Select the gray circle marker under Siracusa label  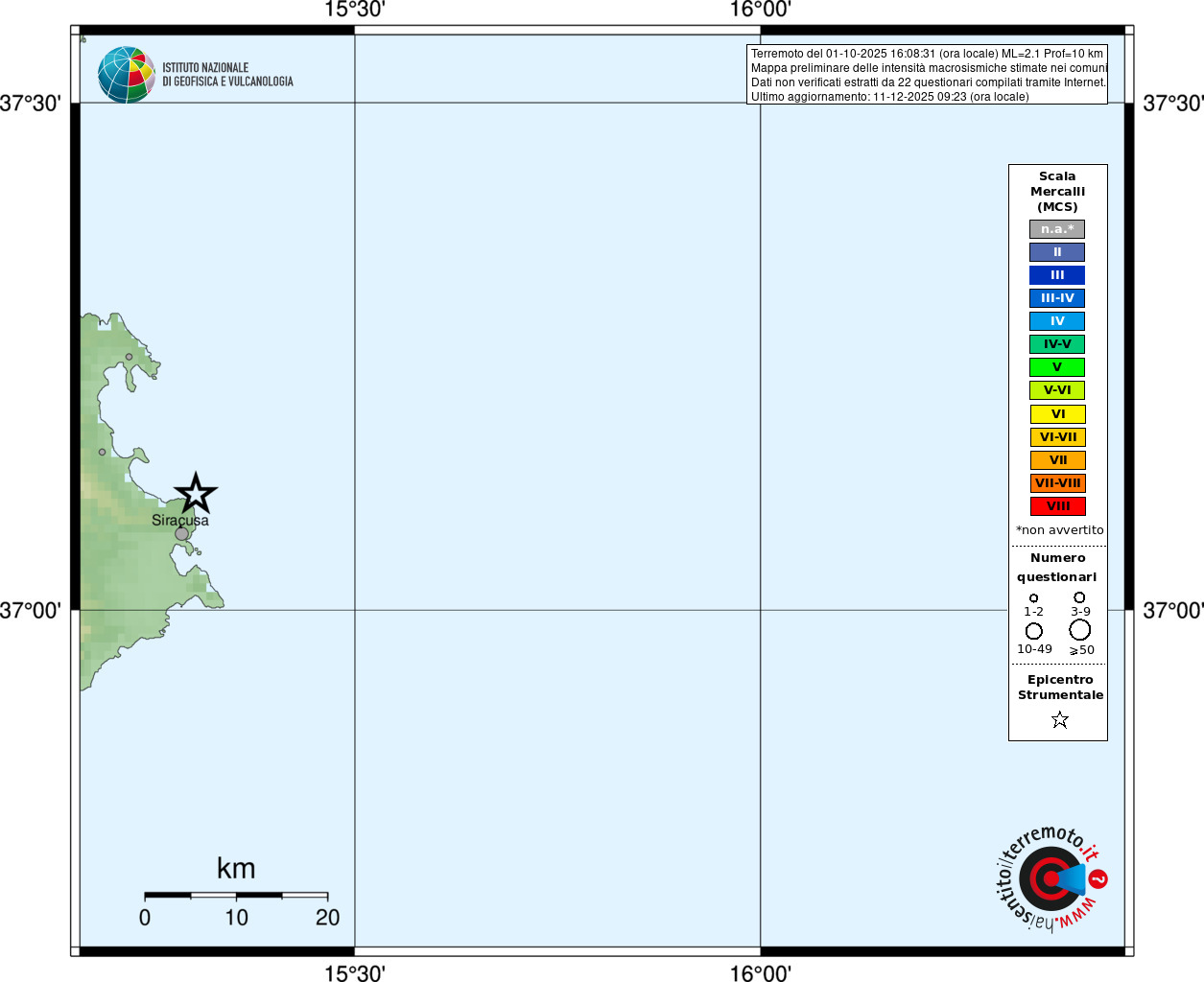coord(181,533)
